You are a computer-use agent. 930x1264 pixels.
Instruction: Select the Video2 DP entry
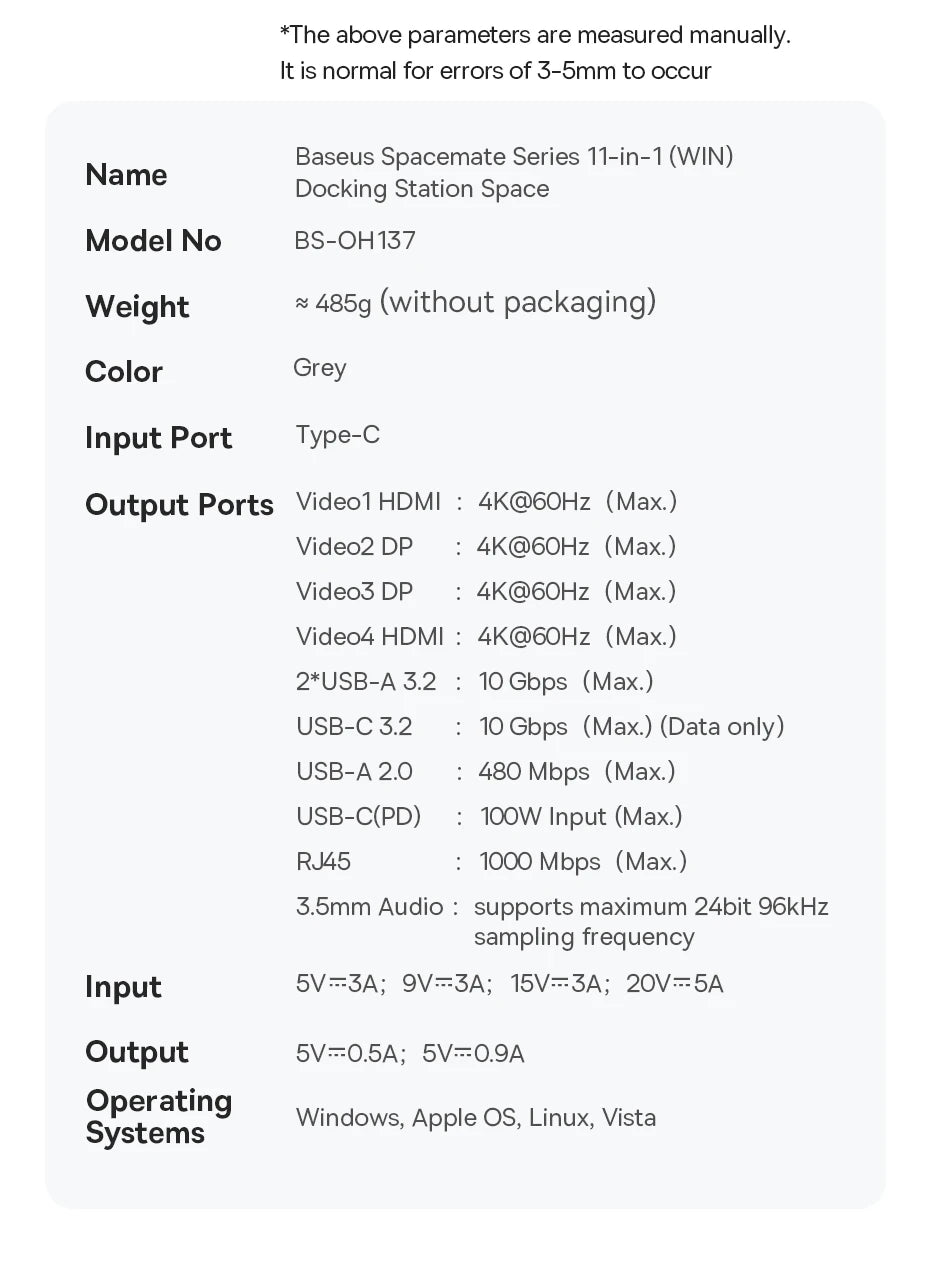click(354, 547)
